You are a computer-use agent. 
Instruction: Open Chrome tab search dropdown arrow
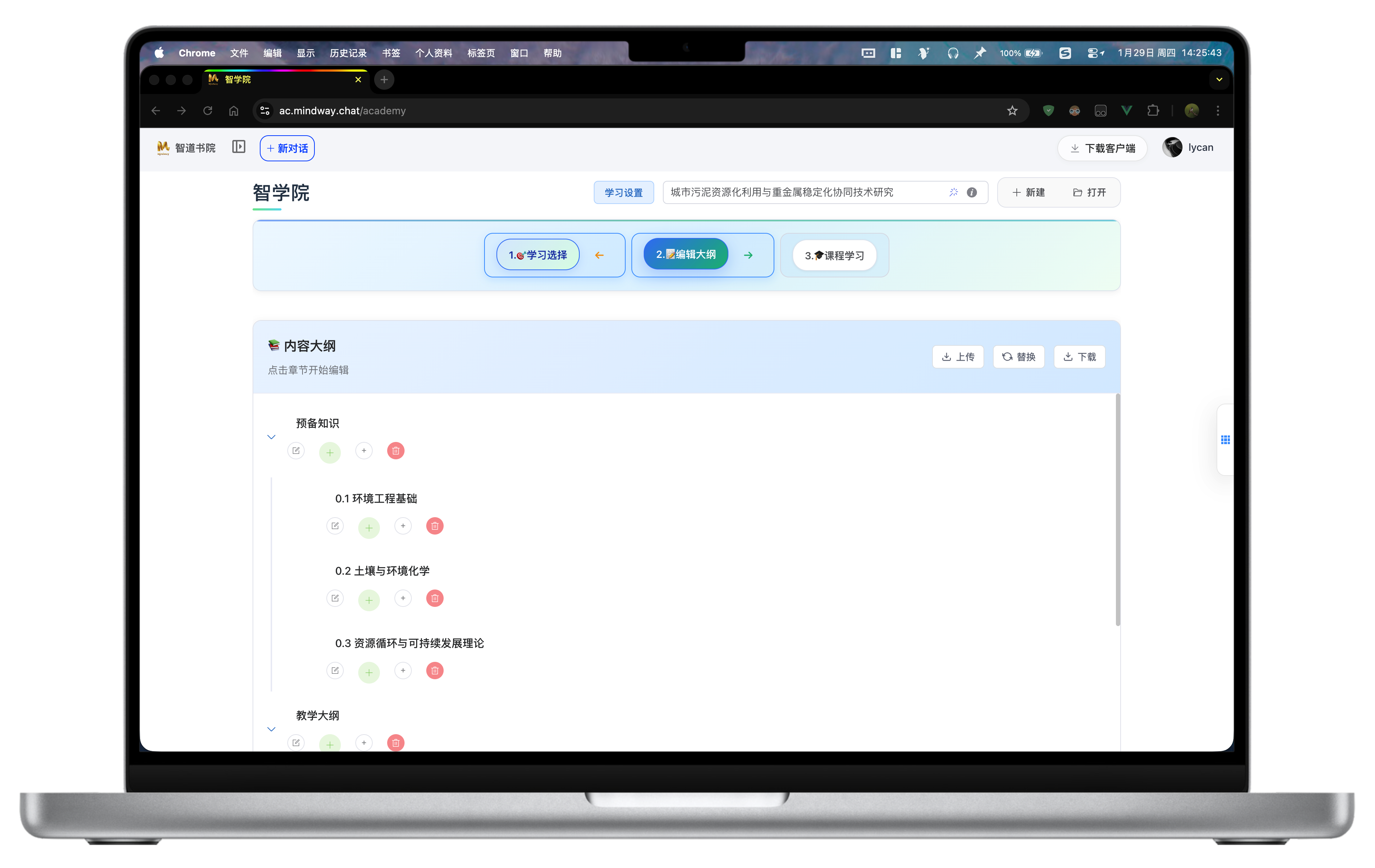[x=1219, y=79]
